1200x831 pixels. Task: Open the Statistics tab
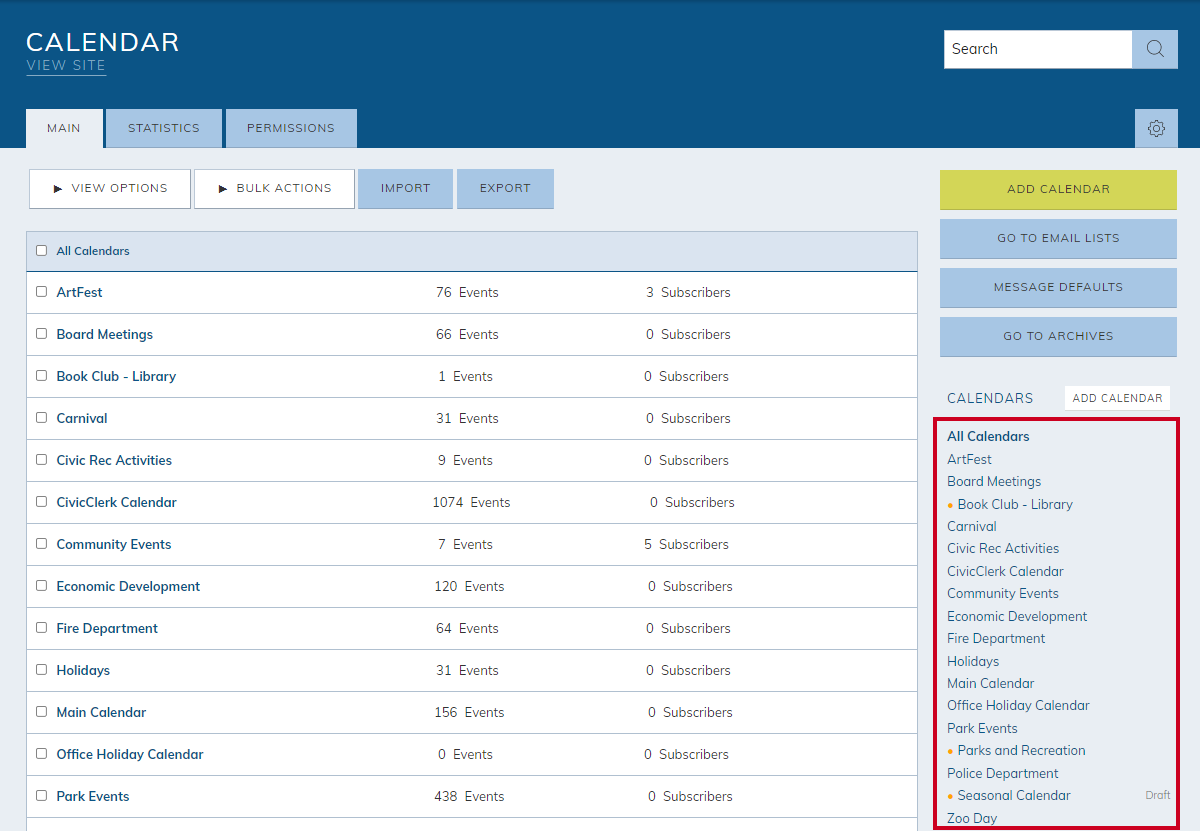tap(164, 129)
